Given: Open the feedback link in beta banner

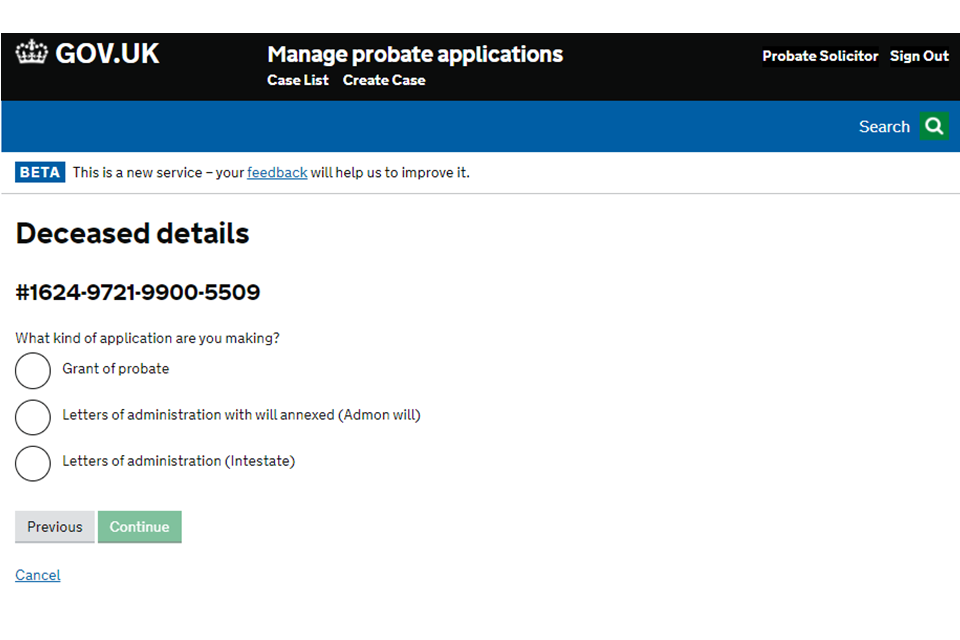Looking at the screenshot, I should (277, 173).
